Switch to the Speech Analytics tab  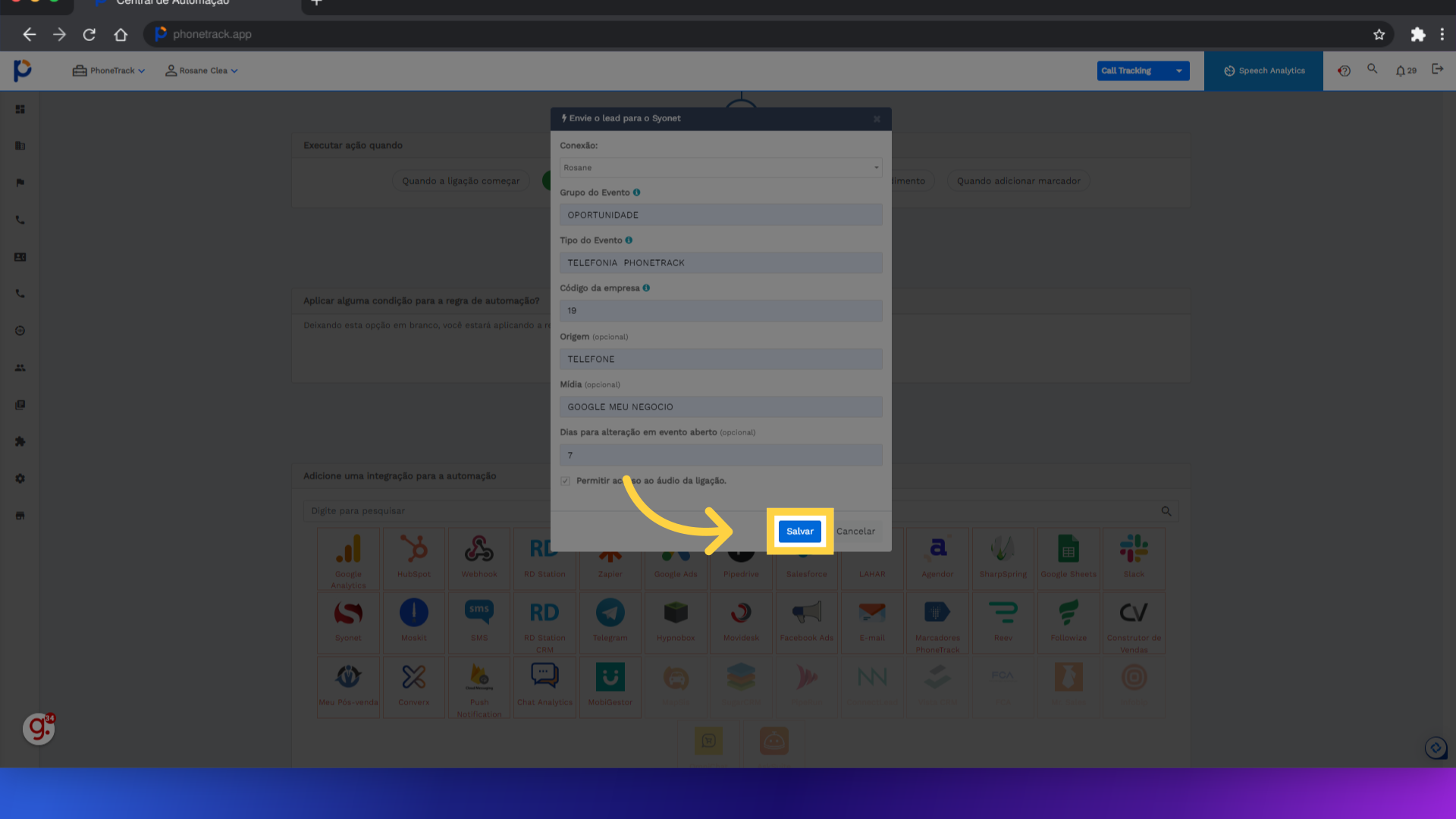click(x=1263, y=71)
